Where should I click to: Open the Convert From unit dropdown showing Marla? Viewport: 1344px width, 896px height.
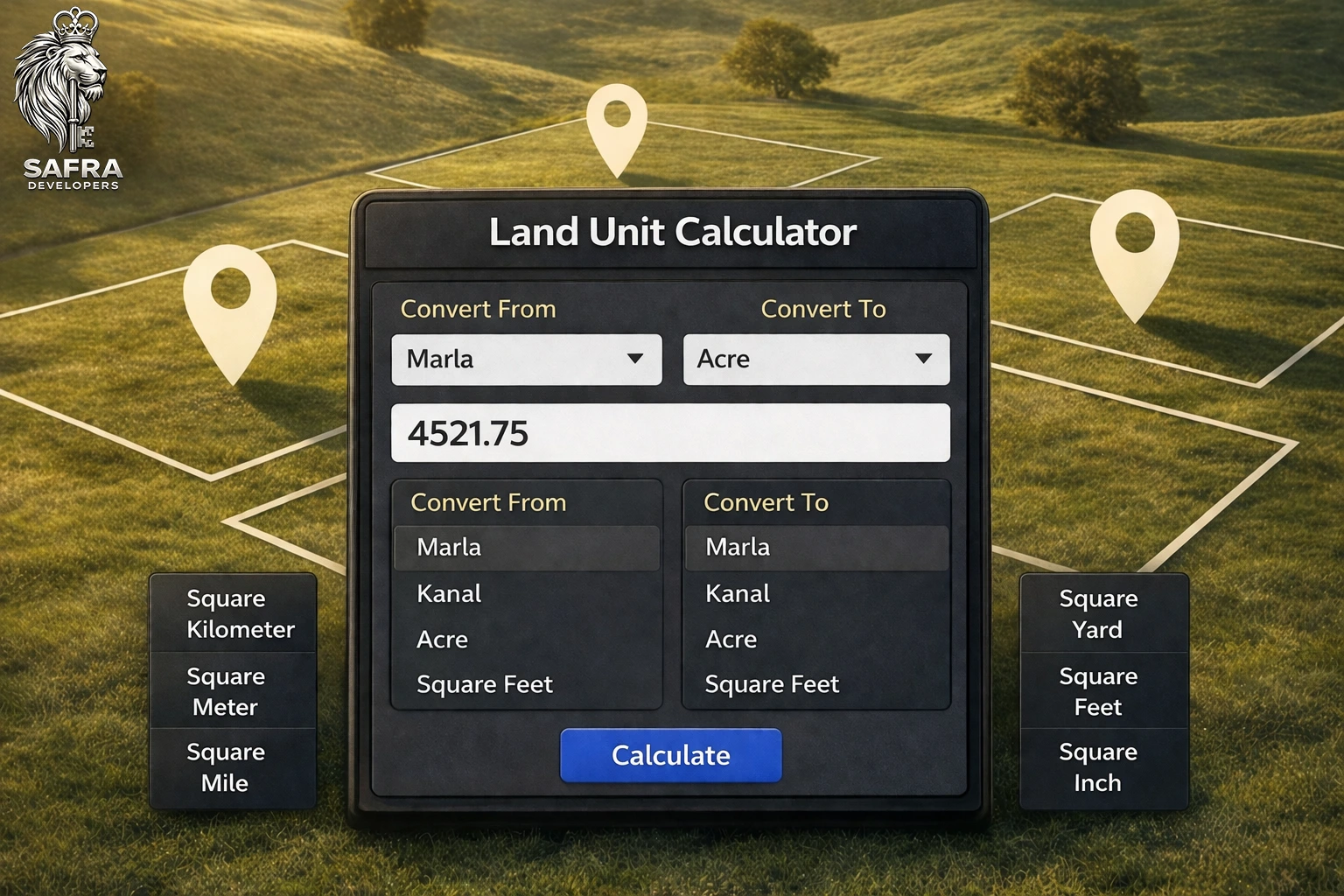525,359
